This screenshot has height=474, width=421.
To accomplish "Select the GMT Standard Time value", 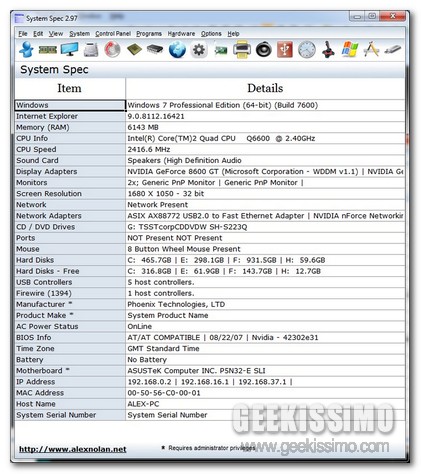I will tap(265, 348).
